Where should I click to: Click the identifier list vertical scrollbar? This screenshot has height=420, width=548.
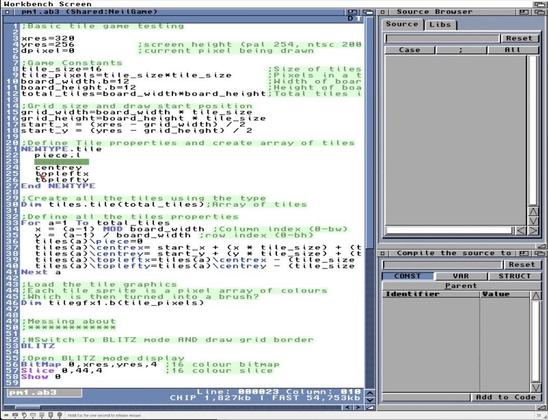click(x=536, y=341)
